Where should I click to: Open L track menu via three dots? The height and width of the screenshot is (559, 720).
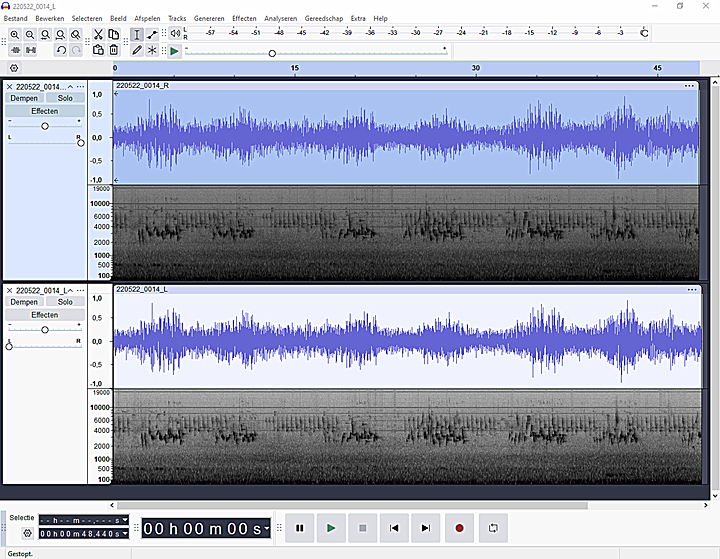pyautogui.click(x=80, y=290)
